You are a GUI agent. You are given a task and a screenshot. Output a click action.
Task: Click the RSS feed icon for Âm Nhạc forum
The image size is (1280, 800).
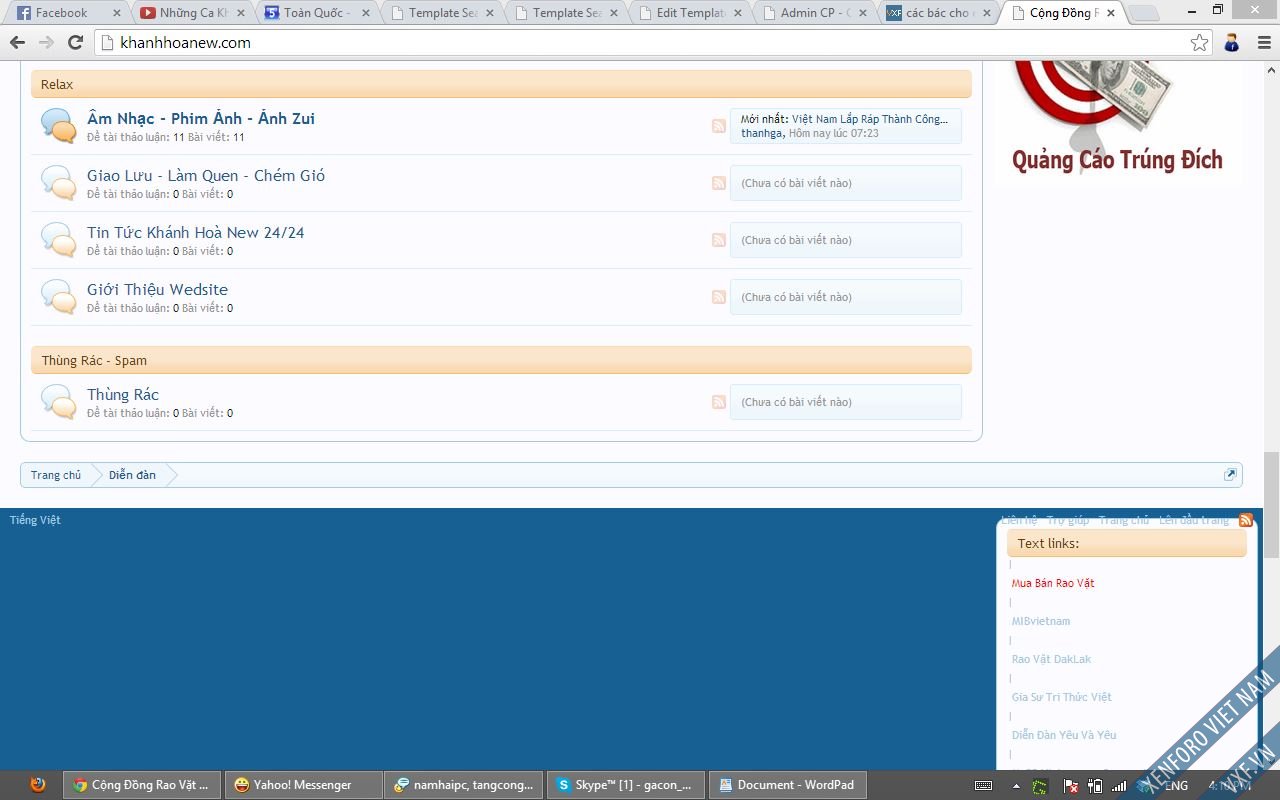click(718, 126)
